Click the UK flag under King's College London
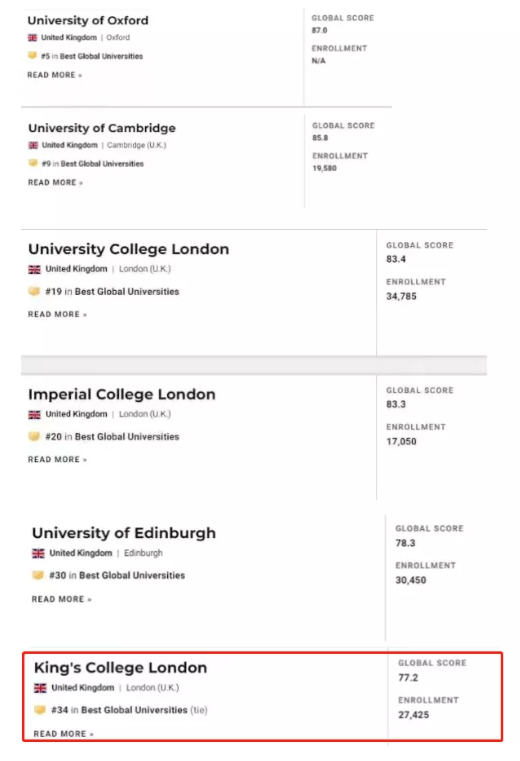This screenshot has width=520, height=761. click(40, 688)
